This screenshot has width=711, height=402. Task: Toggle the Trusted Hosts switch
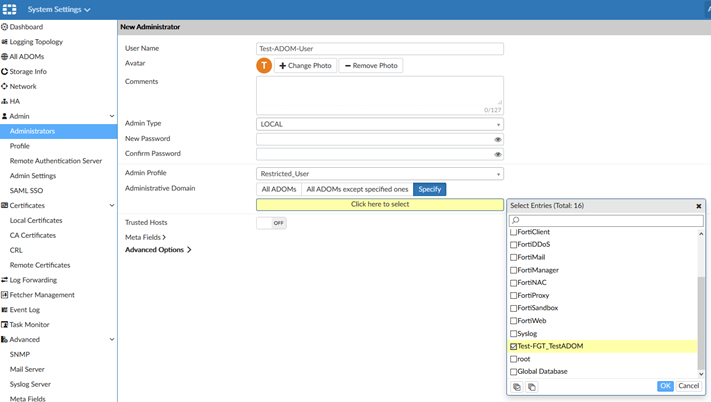pyautogui.click(x=272, y=223)
